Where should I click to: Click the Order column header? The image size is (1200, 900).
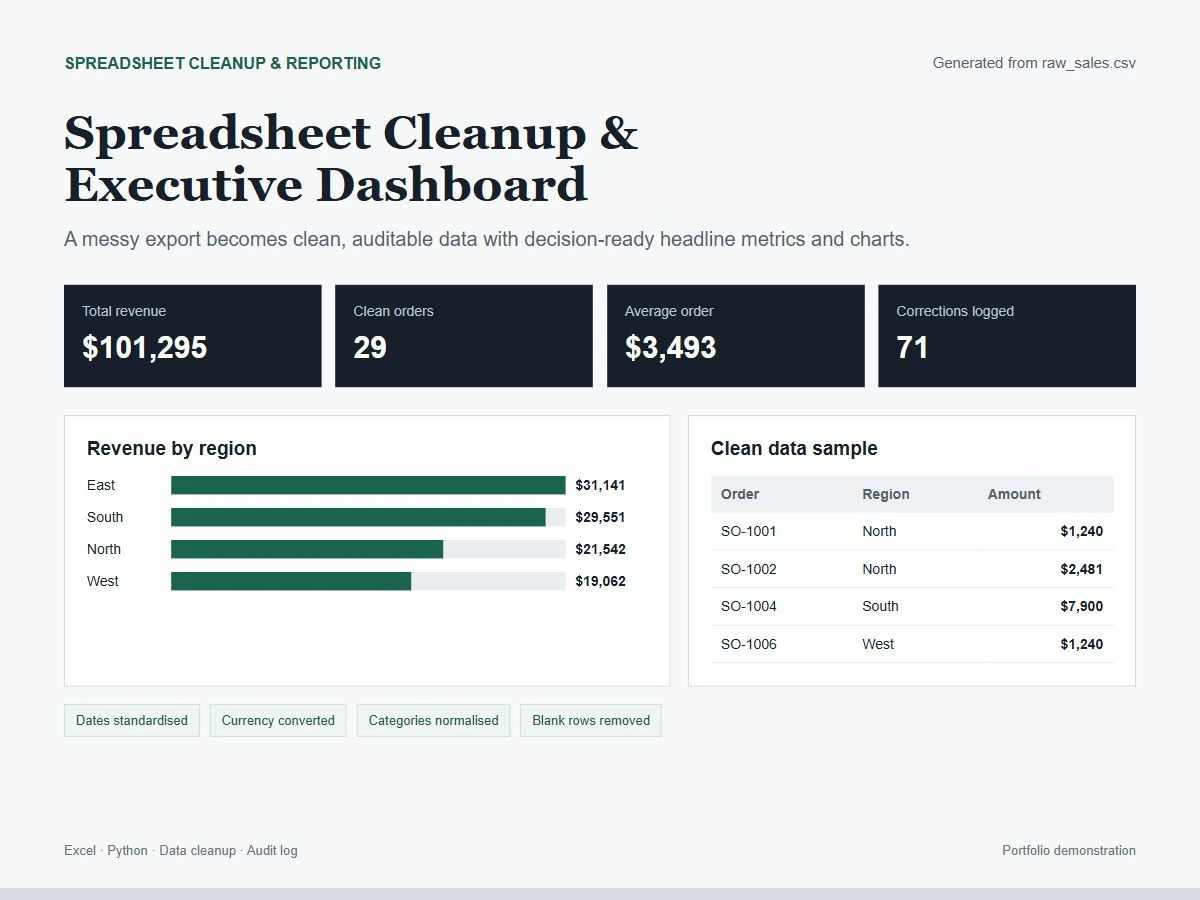(x=740, y=494)
